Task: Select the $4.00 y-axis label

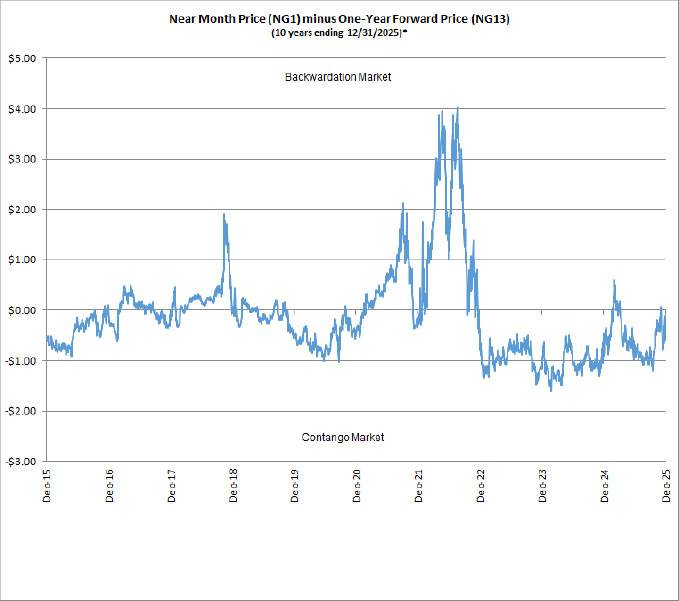Action: (21, 108)
